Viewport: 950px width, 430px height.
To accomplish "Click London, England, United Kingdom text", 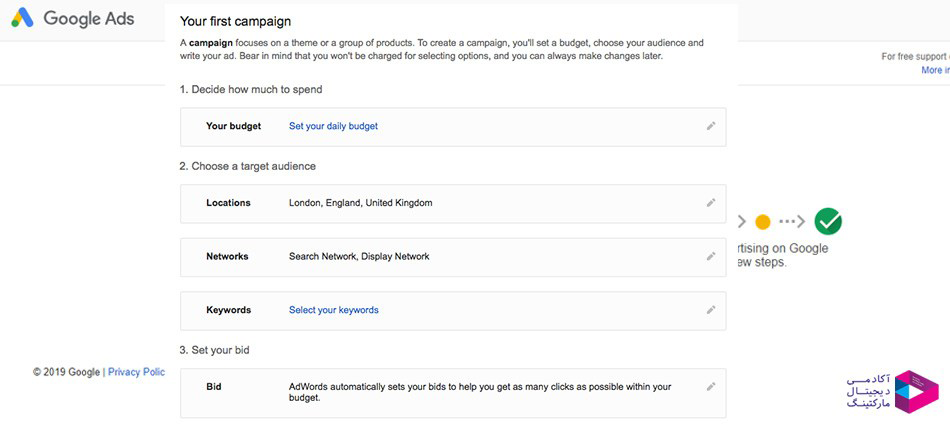I will point(360,203).
